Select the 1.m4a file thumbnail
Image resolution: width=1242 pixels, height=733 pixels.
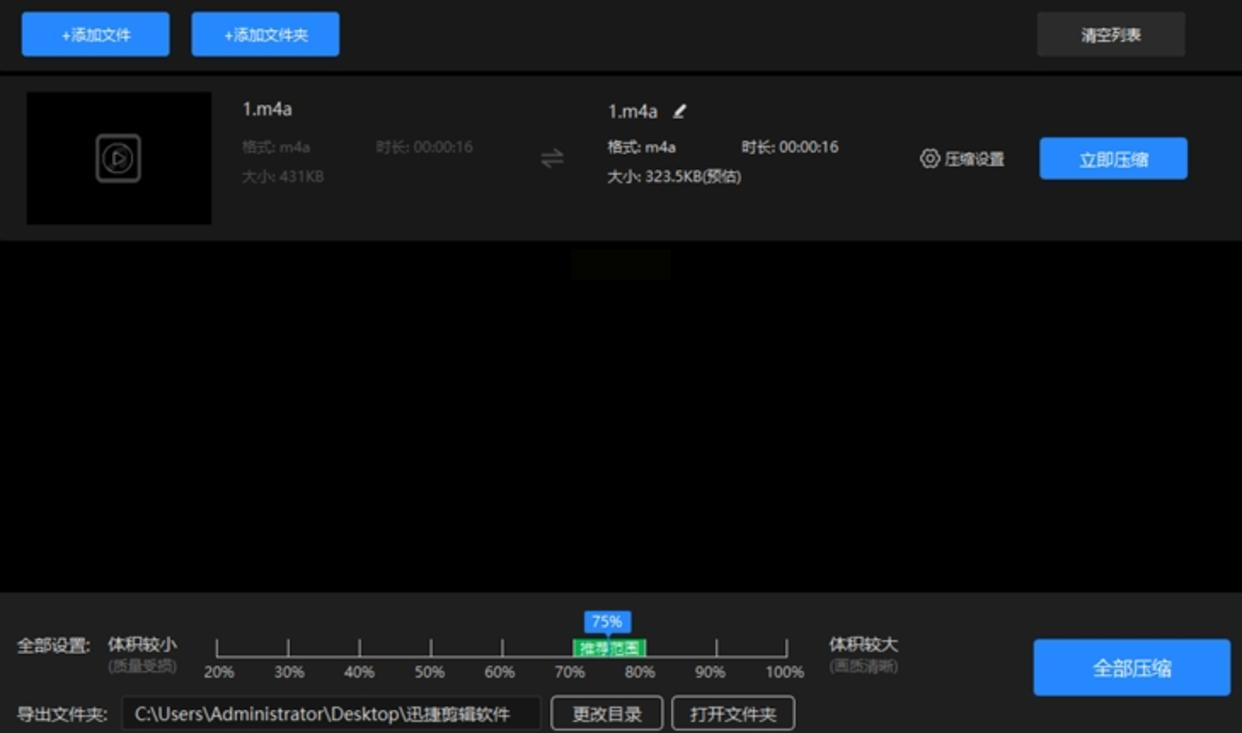(x=119, y=158)
